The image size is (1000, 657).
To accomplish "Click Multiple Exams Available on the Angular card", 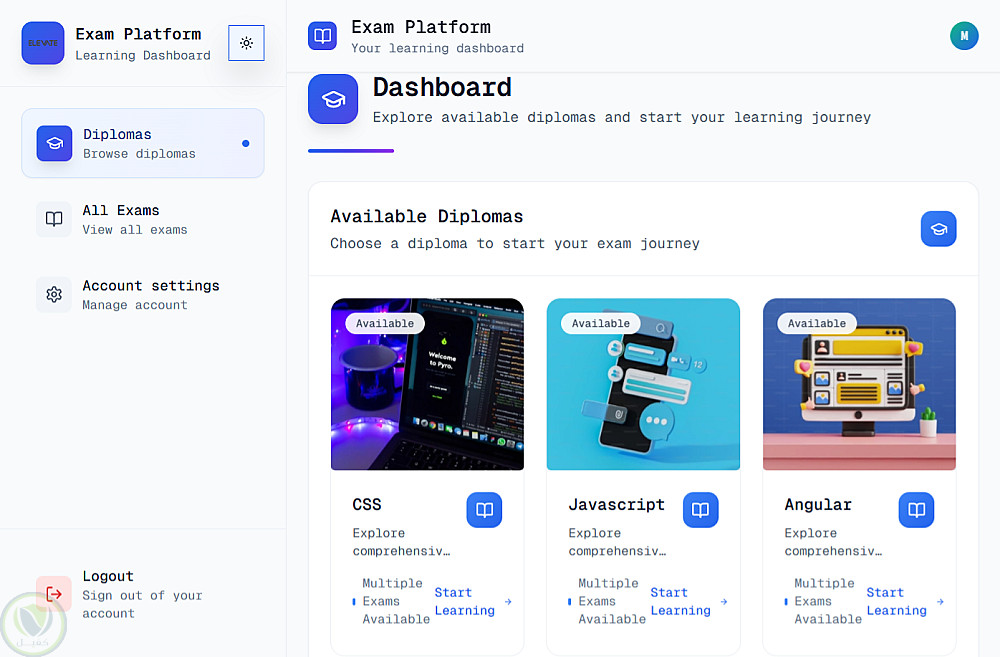I will (827, 601).
